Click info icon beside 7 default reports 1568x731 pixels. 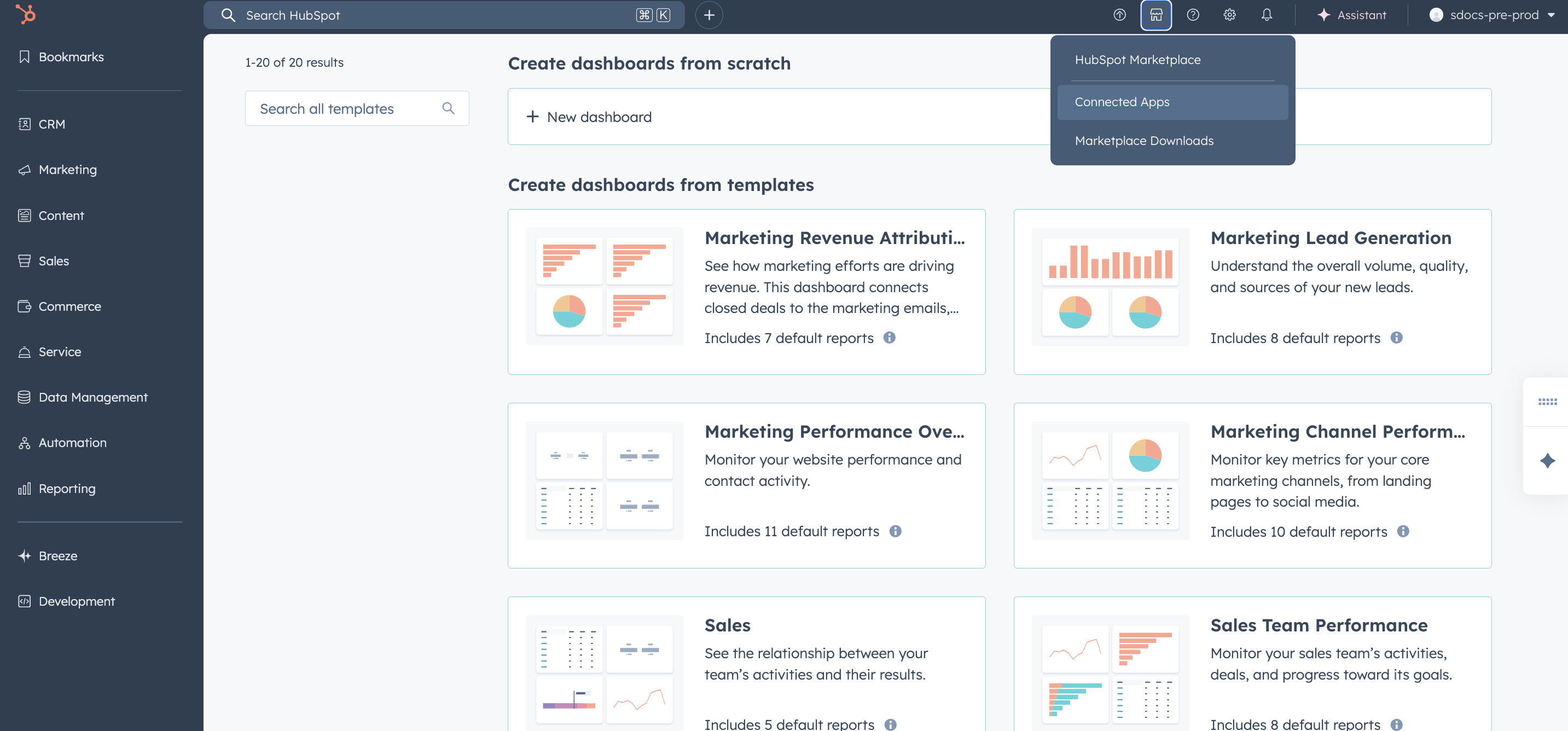888,338
